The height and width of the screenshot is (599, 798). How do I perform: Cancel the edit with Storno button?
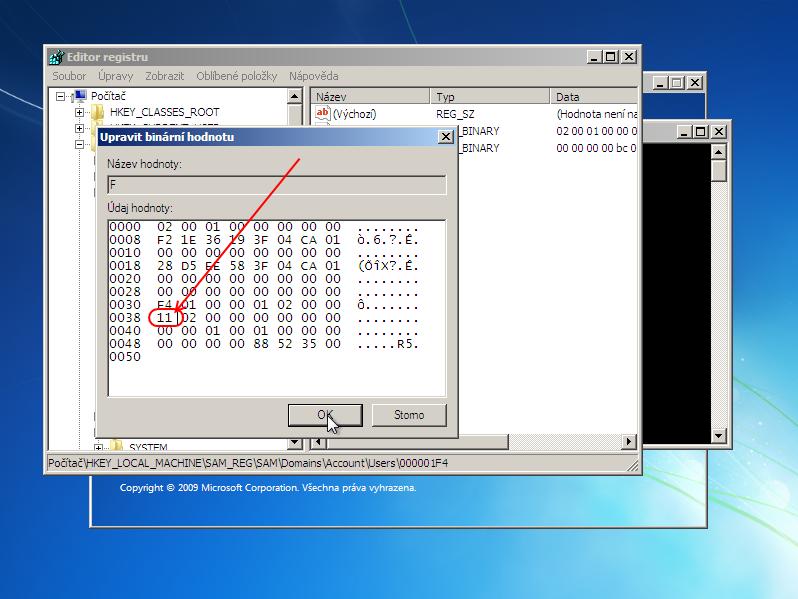click(x=408, y=415)
